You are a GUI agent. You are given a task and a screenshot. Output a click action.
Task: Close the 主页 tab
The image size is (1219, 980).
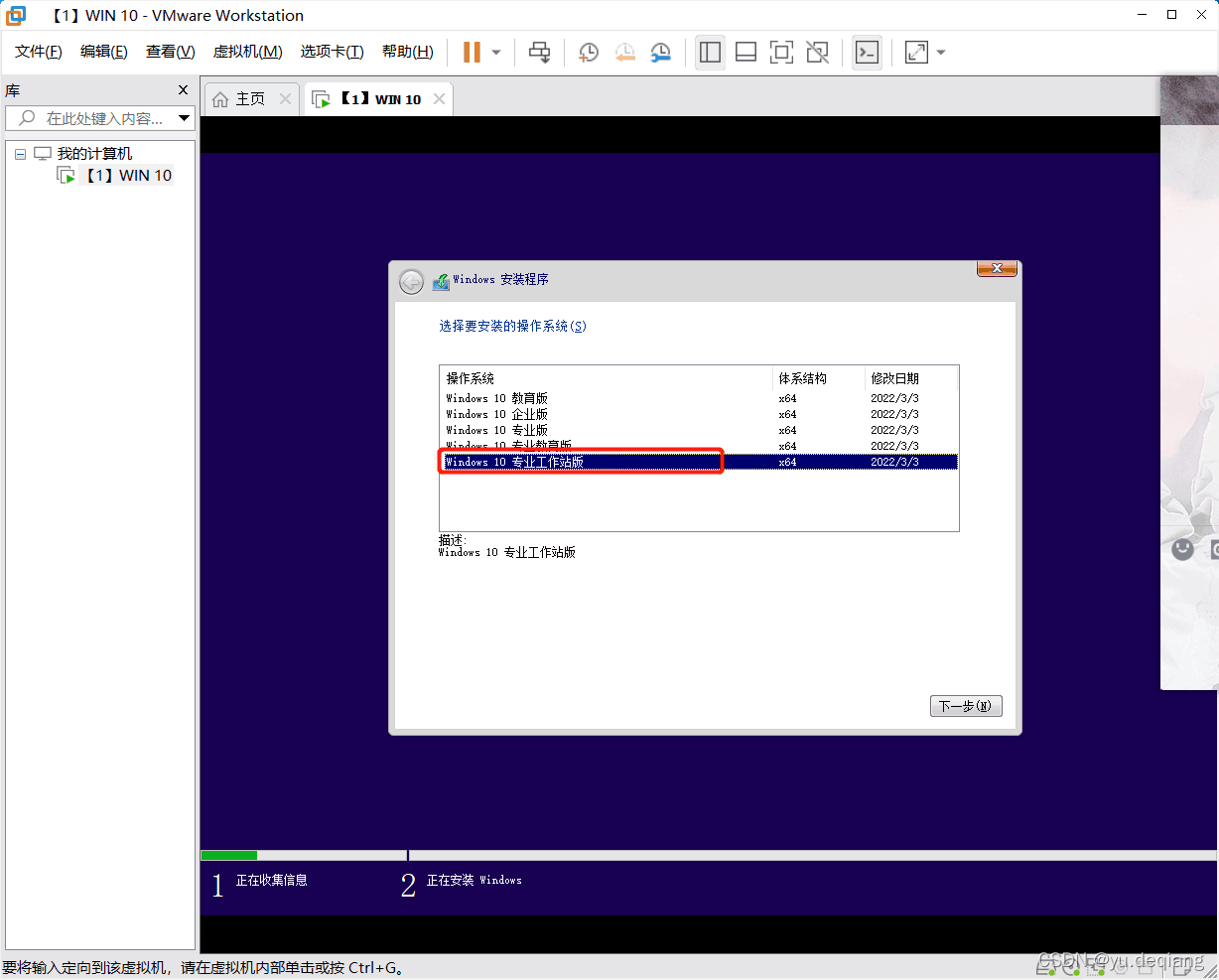(286, 98)
